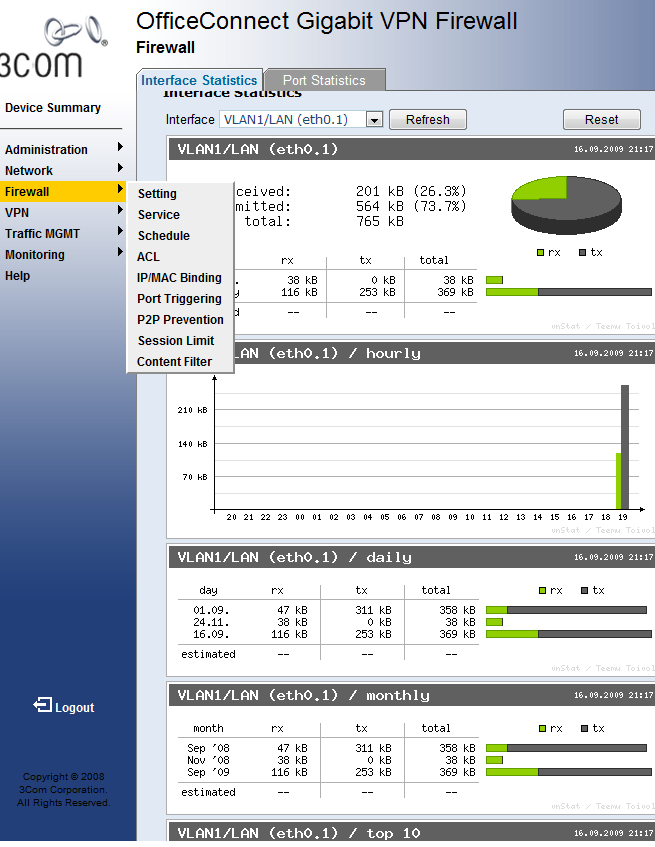Screen dimensions: 655x847
Task: Choose ACL from Firewall submenu
Action: 148,257
